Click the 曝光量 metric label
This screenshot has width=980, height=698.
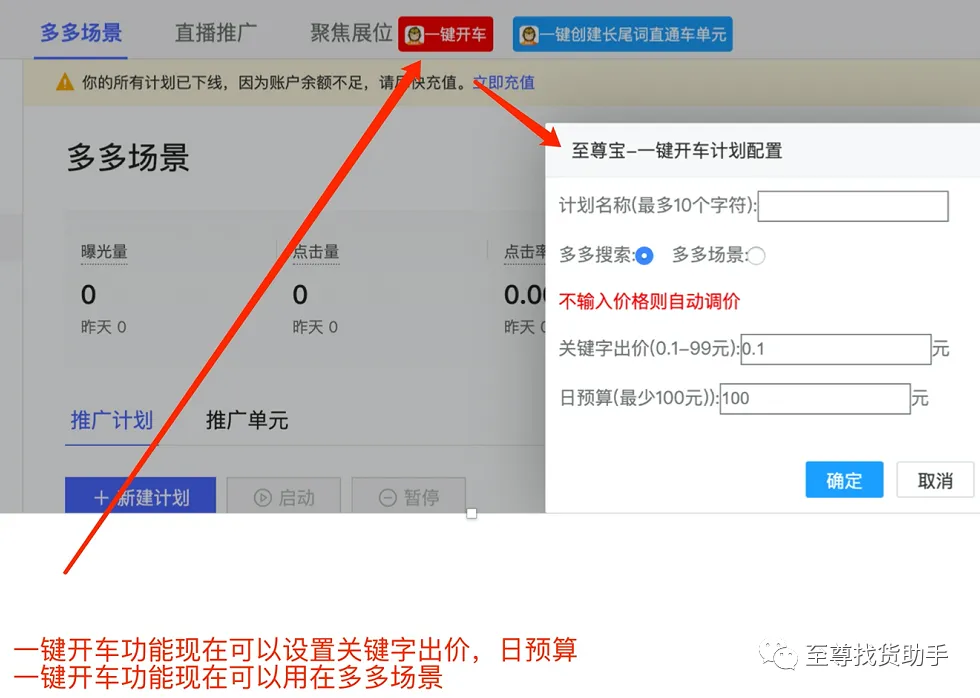[104, 252]
